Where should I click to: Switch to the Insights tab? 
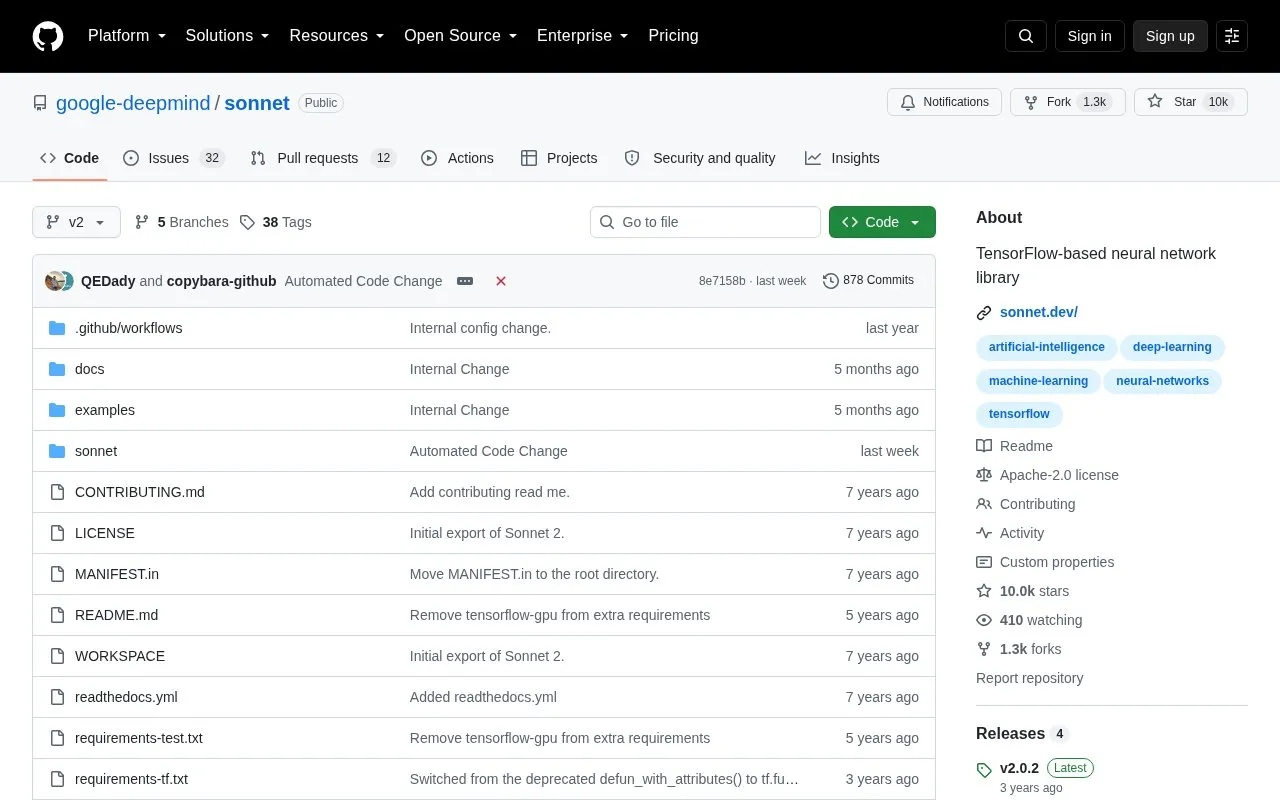point(842,158)
